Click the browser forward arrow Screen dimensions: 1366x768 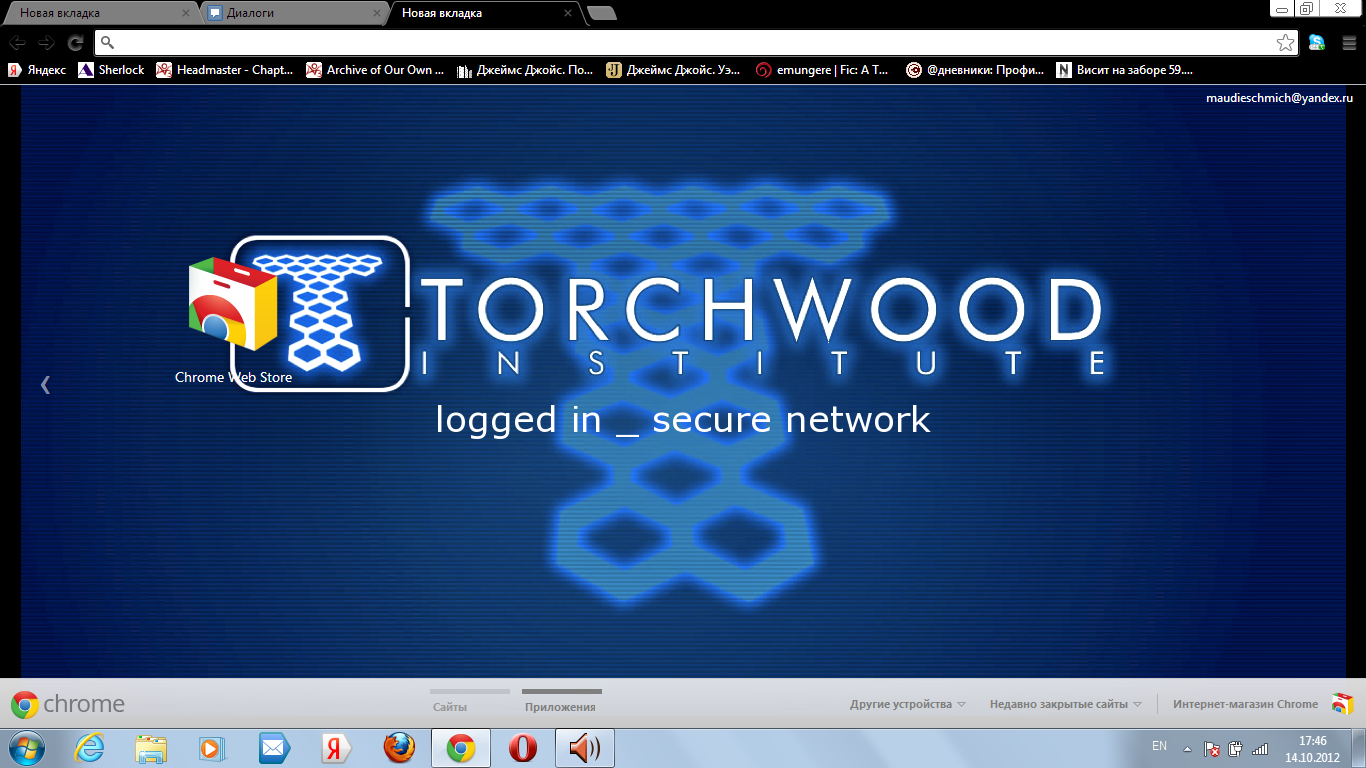[46, 43]
